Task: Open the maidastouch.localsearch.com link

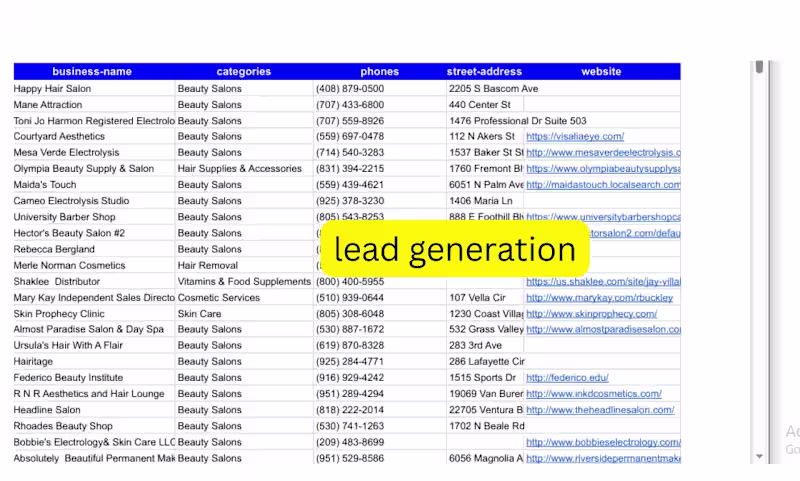Action: click(603, 185)
